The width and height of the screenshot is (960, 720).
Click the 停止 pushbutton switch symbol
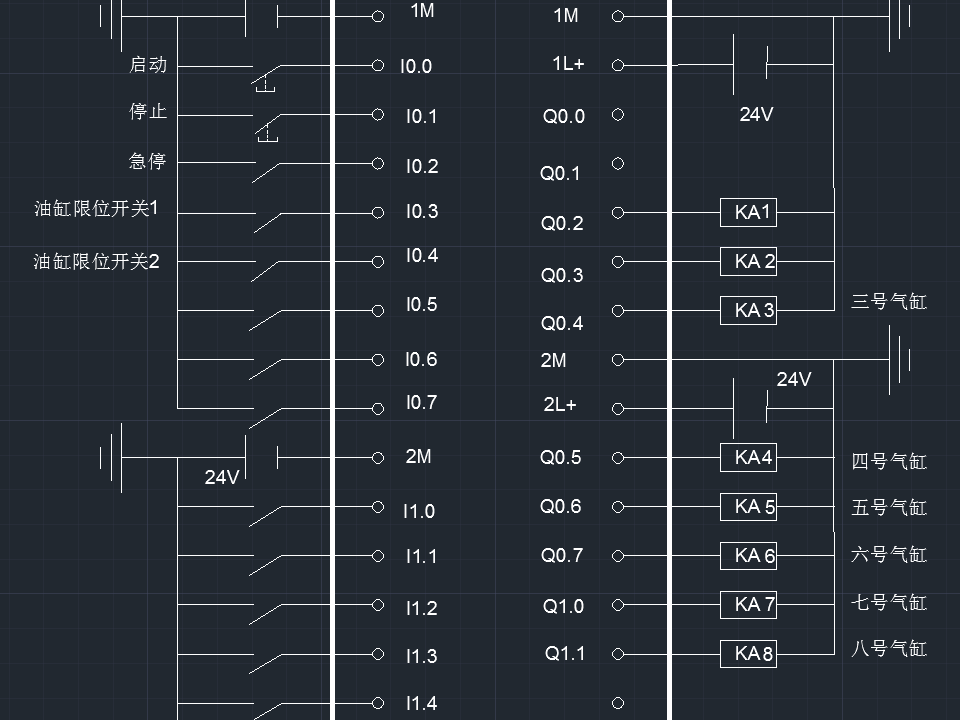266,127
